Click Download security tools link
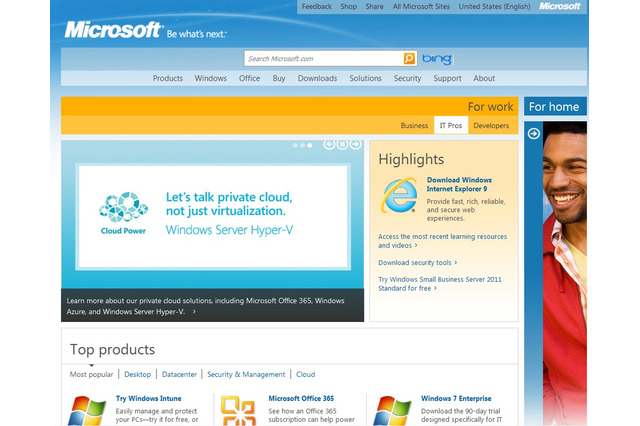640x426 pixels. coord(413,263)
